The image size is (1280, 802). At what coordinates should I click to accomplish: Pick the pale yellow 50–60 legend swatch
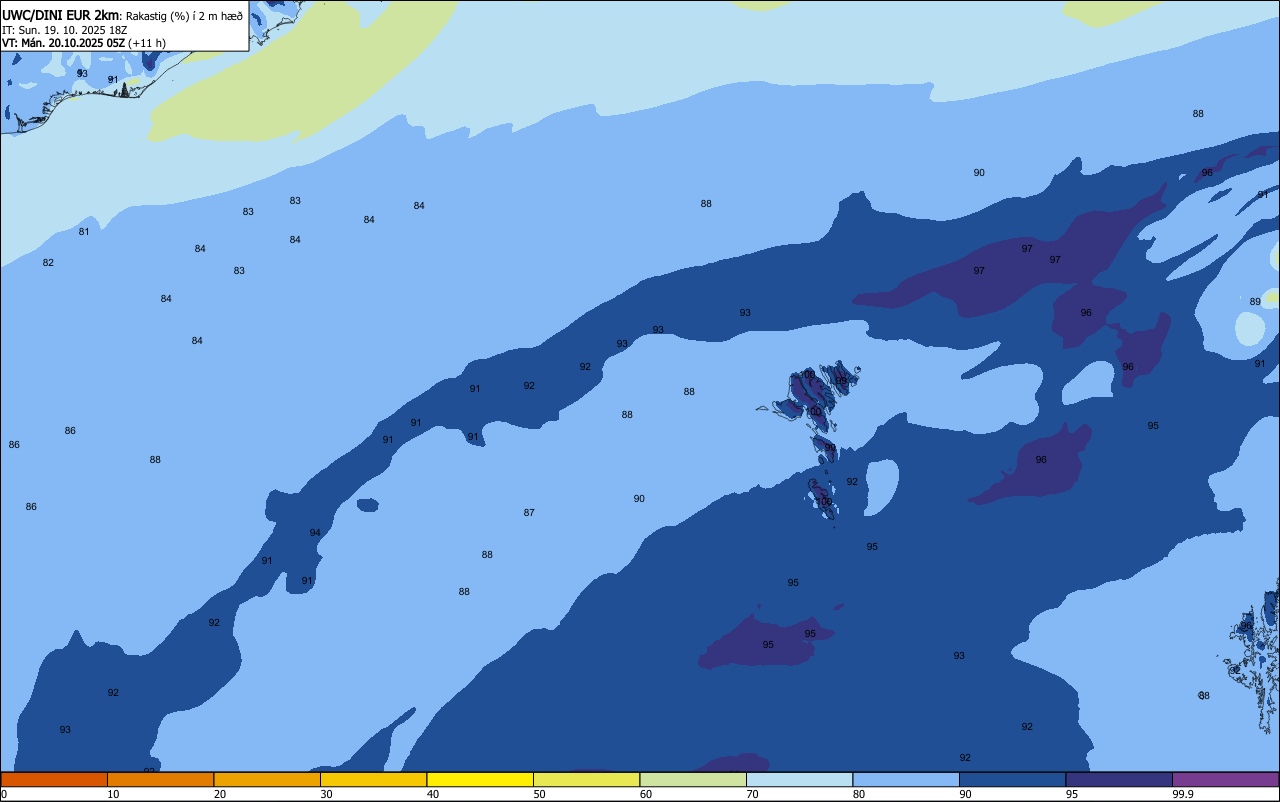click(x=586, y=779)
